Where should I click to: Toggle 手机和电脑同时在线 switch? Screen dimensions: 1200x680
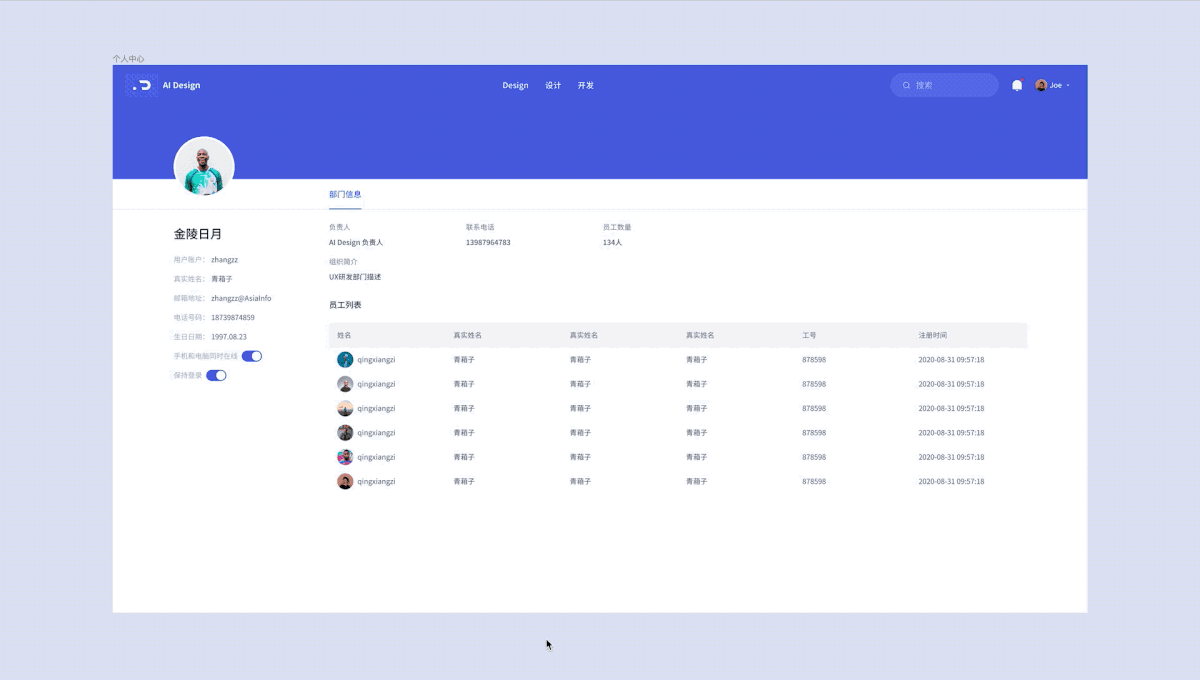click(x=252, y=356)
